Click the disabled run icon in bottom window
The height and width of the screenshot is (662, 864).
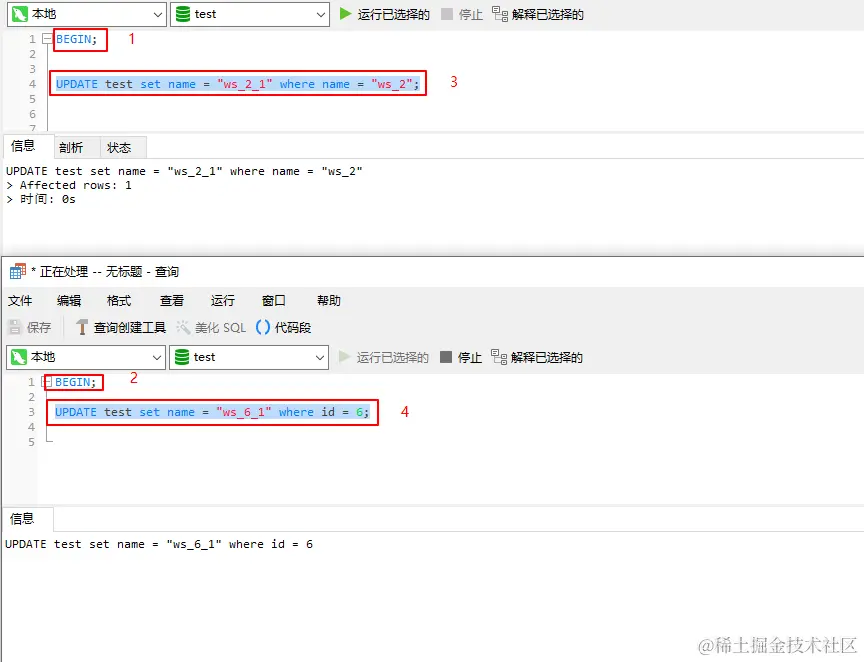(344, 357)
